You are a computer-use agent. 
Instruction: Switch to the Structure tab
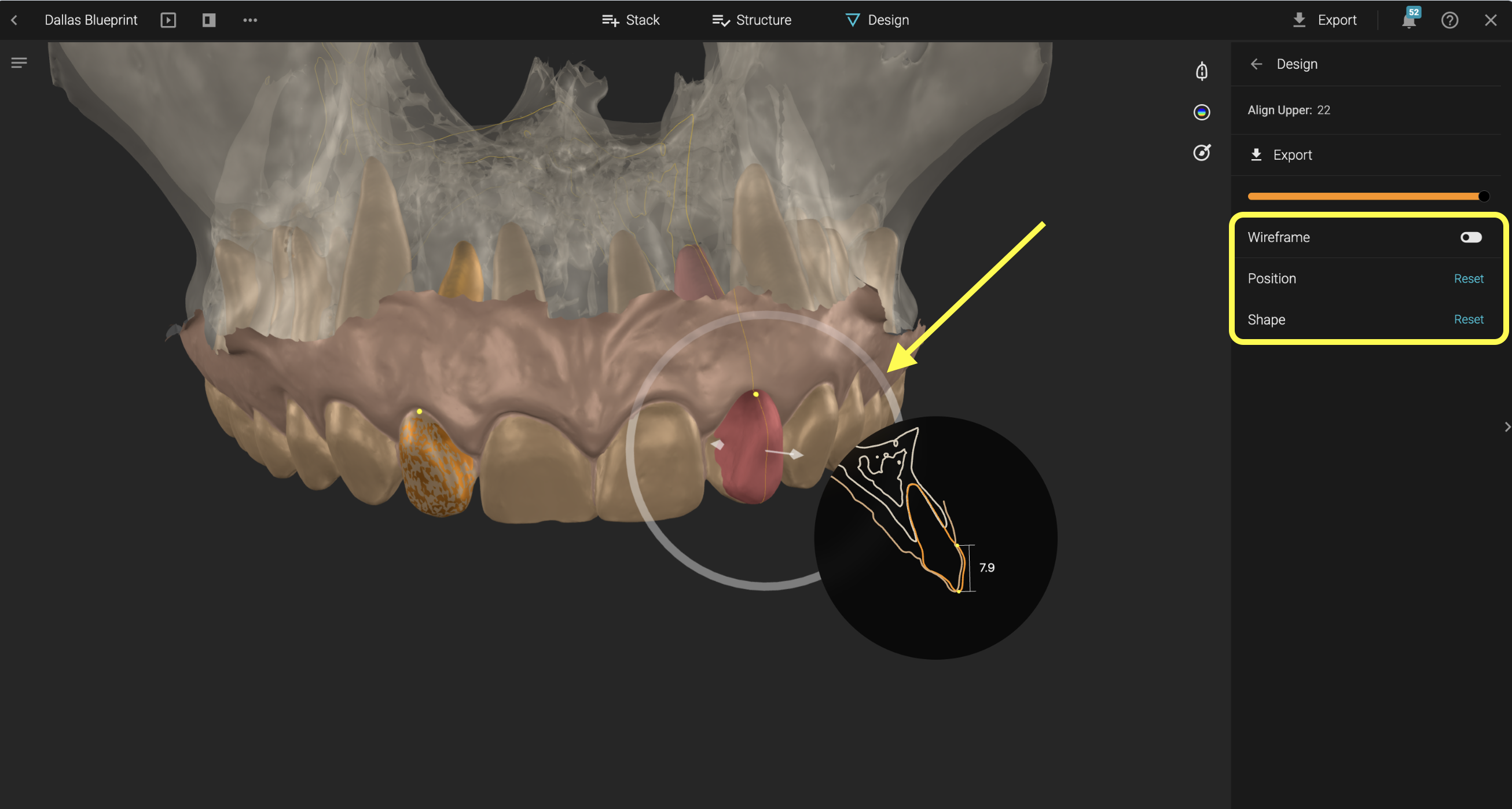[752, 20]
